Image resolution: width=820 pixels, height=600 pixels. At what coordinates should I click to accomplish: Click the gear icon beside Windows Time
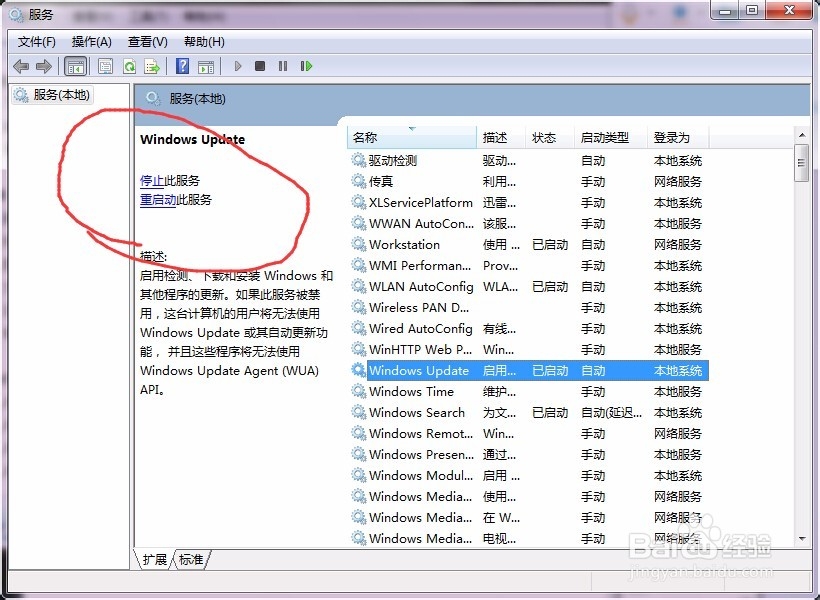tap(358, 391)
